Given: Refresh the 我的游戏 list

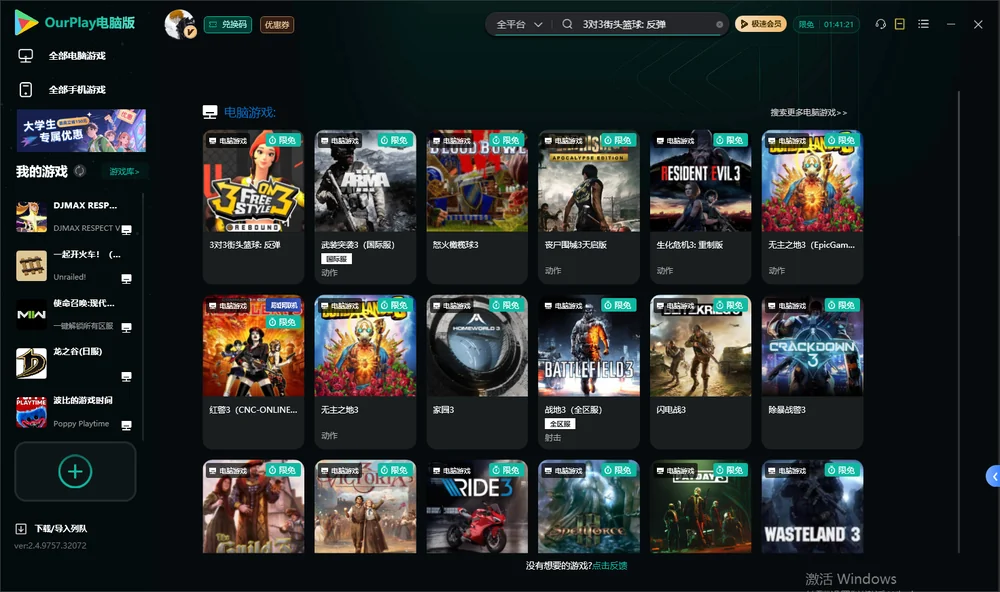Looking at the screenshot, I should [x=80, y=171].
